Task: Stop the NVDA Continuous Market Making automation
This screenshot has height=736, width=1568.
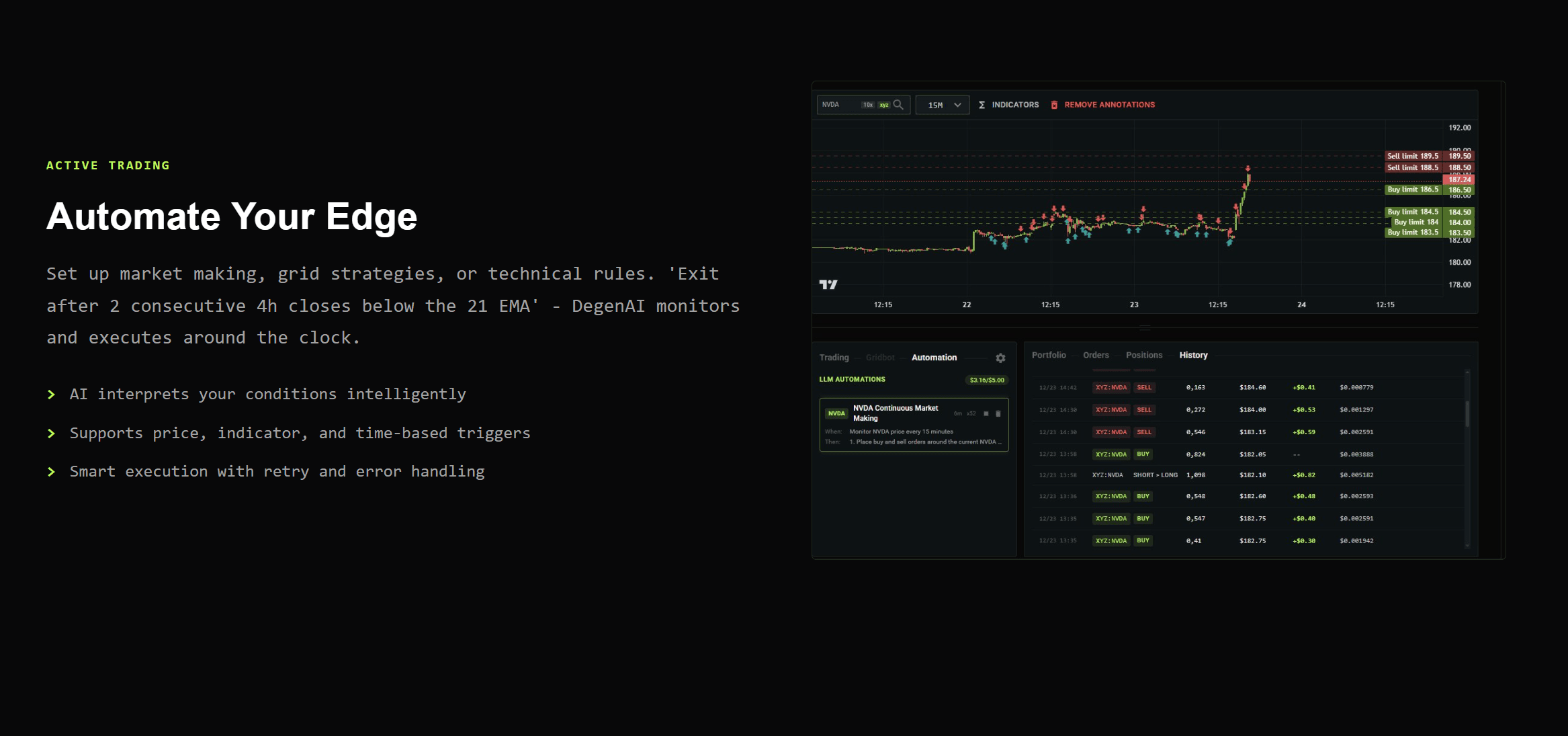Action: pyautogui.click(x=986, y=413)
